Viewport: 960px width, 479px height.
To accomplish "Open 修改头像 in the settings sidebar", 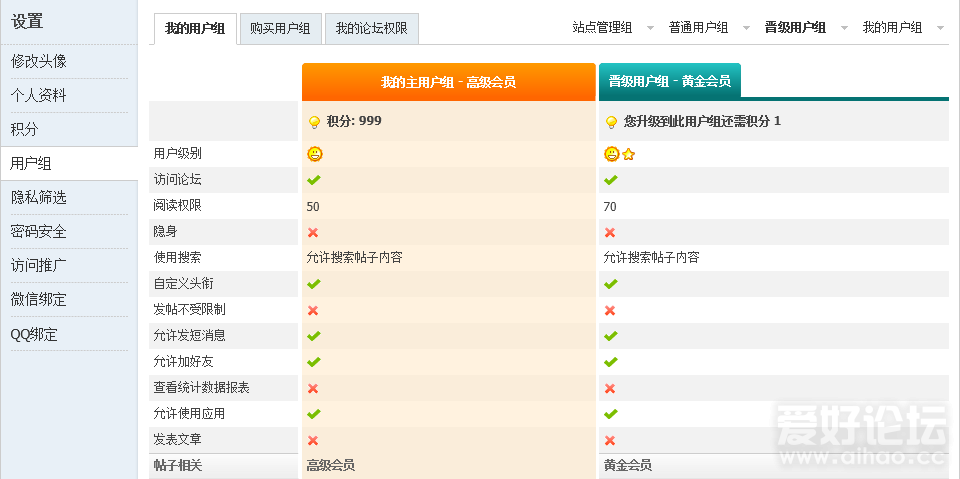I will (x=39, y=61).
